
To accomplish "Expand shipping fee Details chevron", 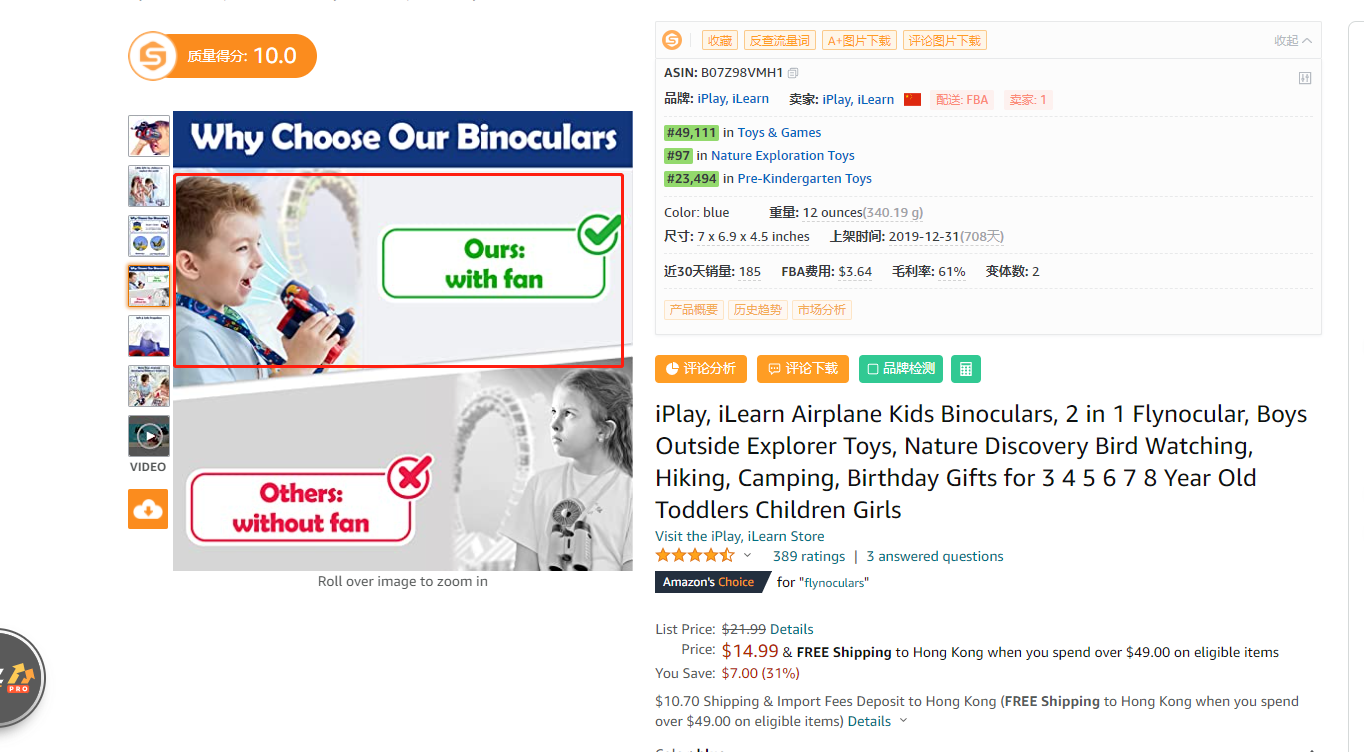I will point(903,721).
